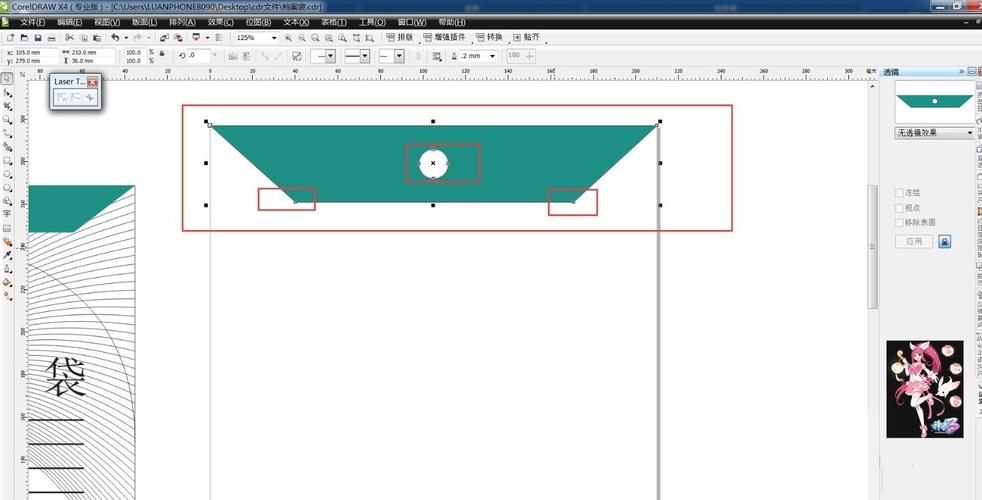Screen dimensions: 982x500
Task: Choose the Ellipse tool in the toolbox
Action: point(7,173)
